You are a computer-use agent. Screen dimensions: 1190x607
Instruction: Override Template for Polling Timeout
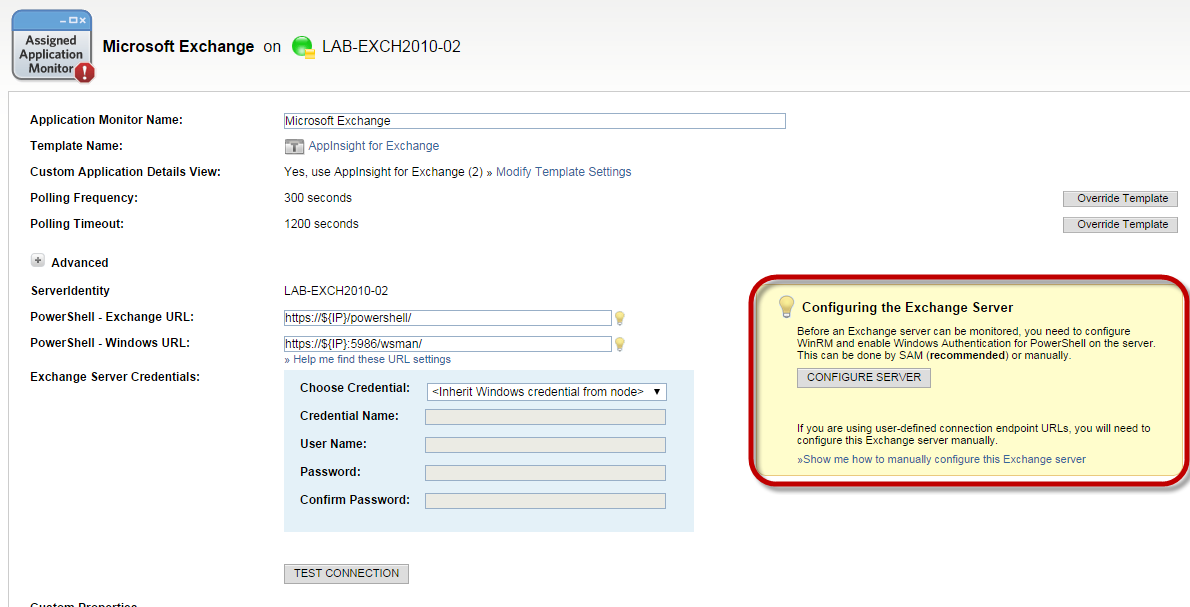[1122, 225]
